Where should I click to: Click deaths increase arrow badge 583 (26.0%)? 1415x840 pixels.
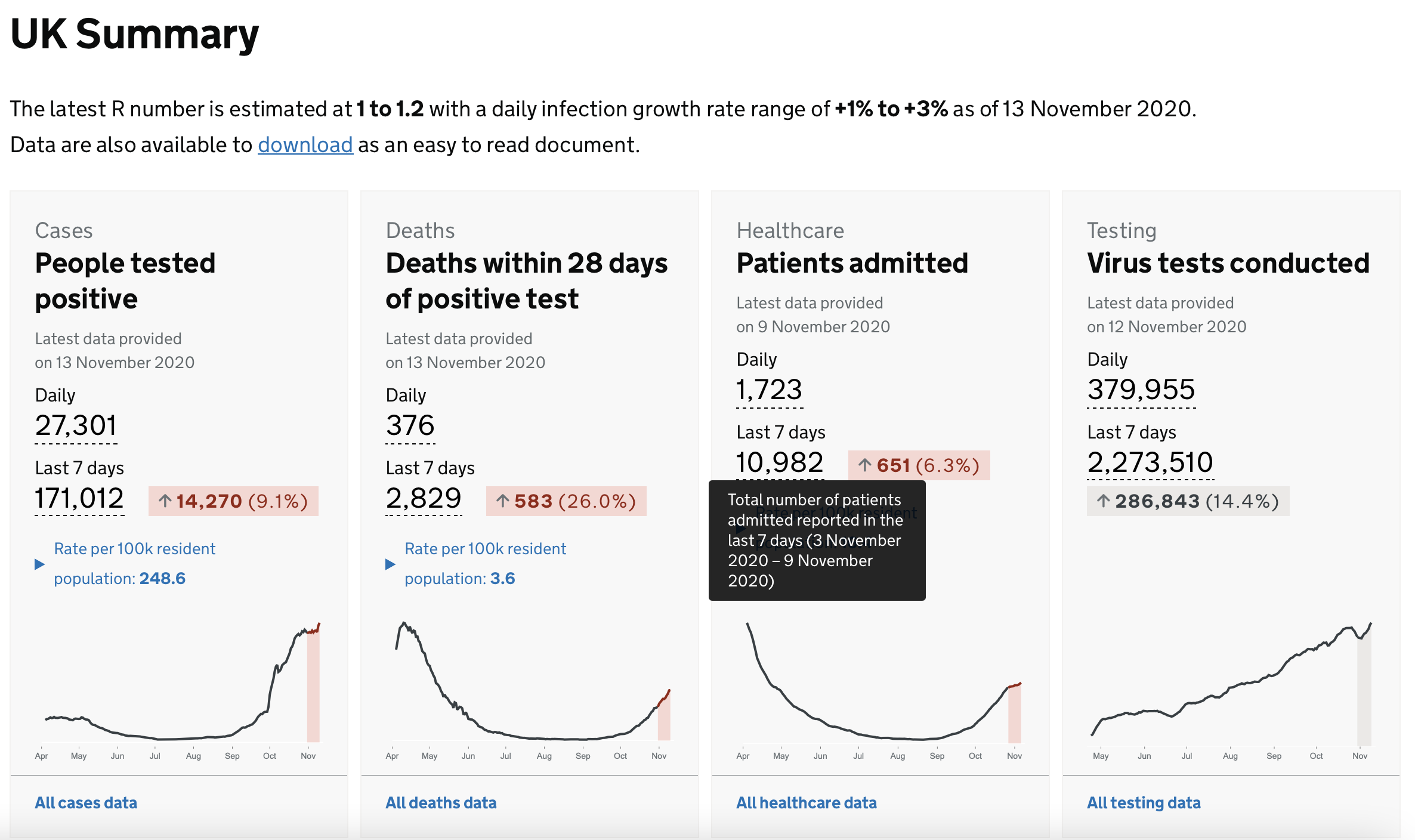(566, 501)
